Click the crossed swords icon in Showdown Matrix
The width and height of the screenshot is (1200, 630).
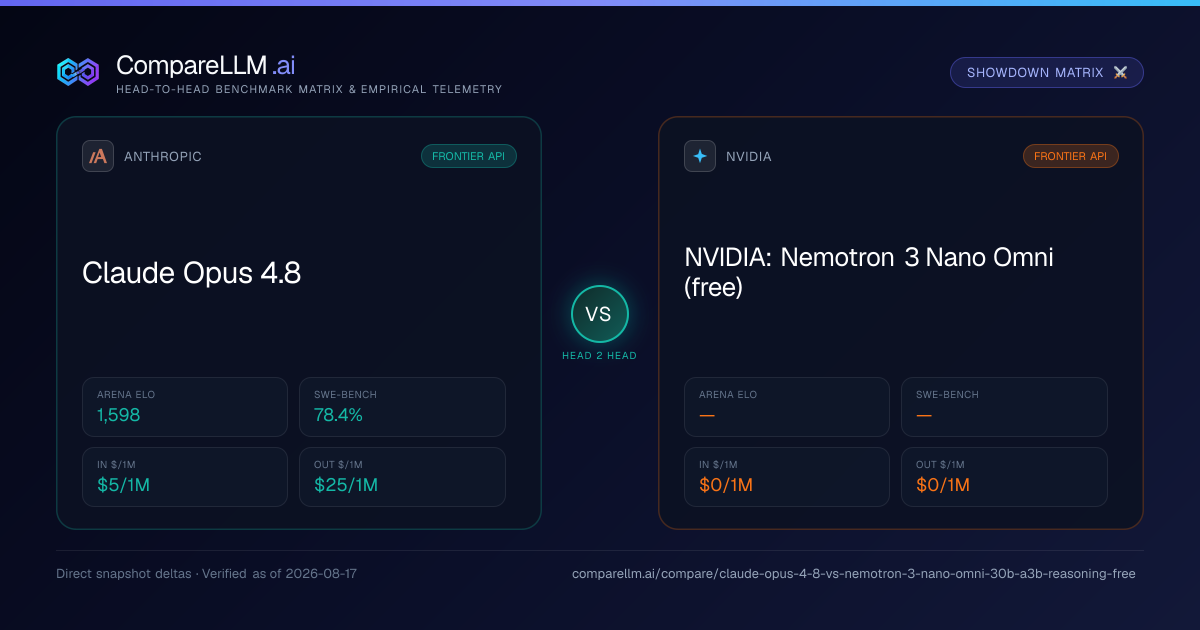point(1120,73)
